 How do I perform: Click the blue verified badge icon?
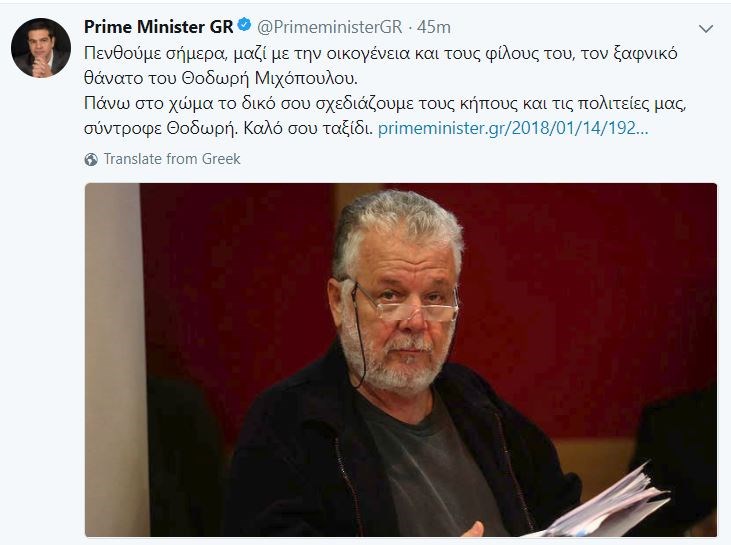click(x=245, y=24)
